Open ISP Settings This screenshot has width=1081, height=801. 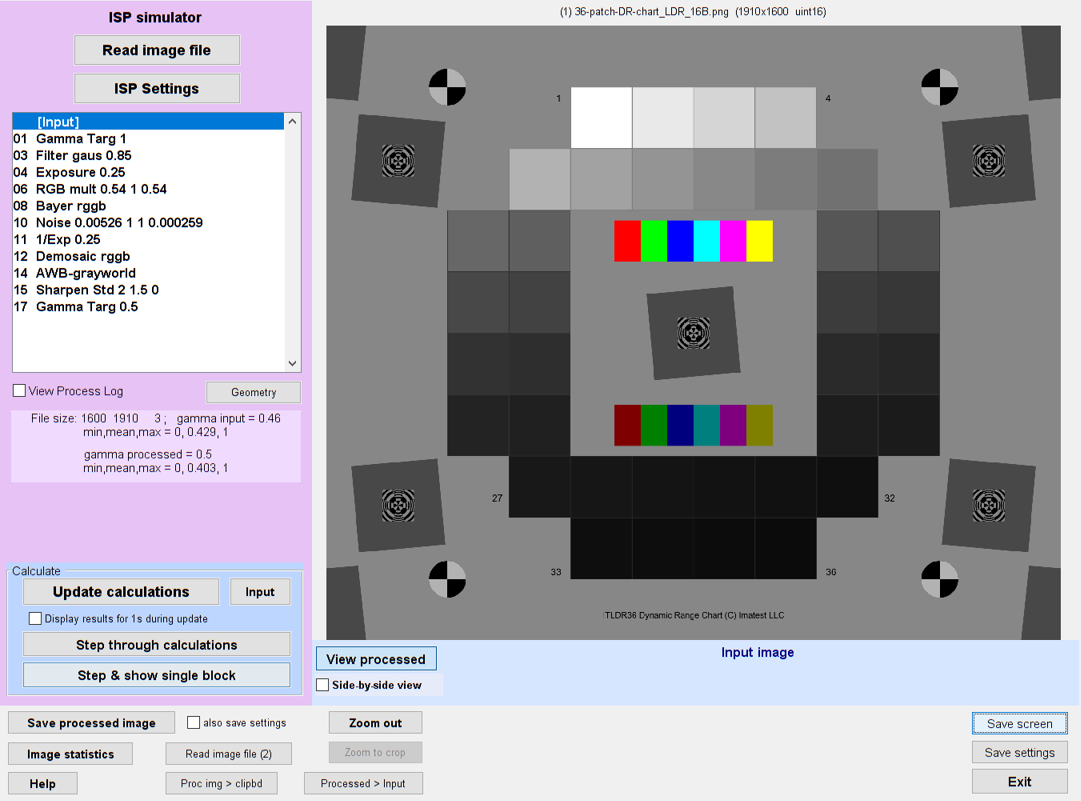(x=157, y=88)
